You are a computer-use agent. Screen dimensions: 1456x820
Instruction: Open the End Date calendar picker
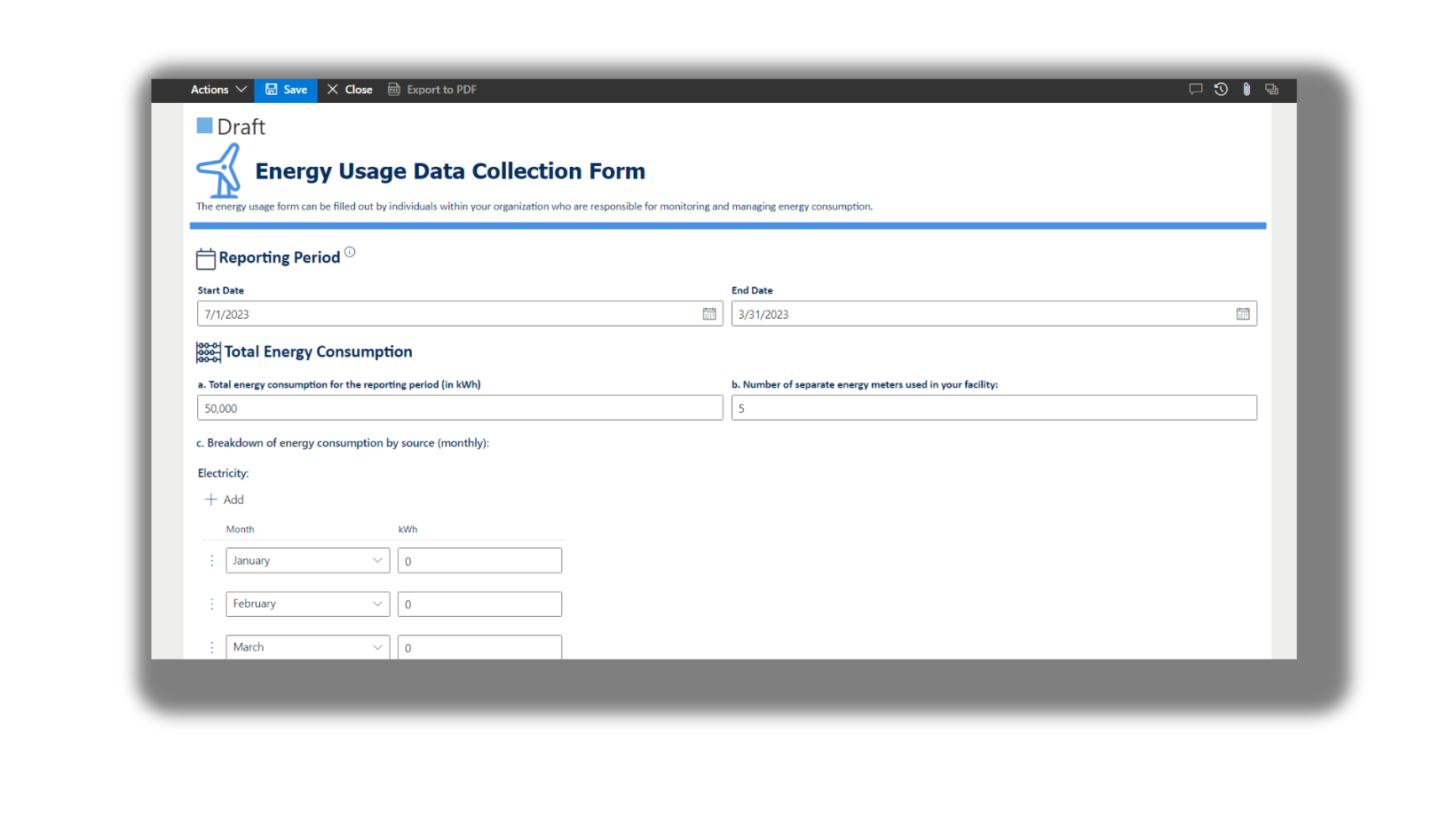(x=1243, y=314)
